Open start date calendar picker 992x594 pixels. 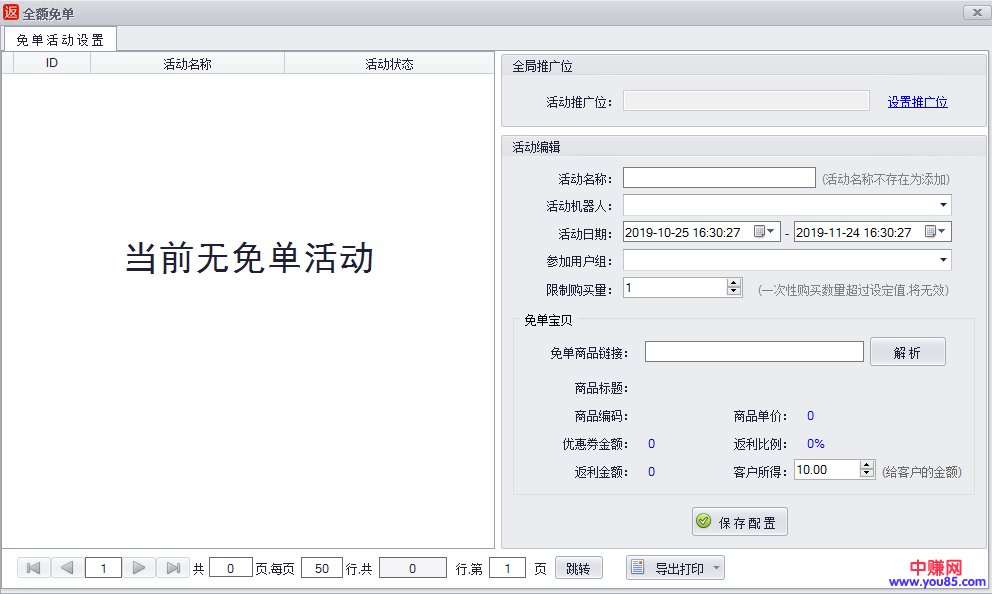(765, 232)
